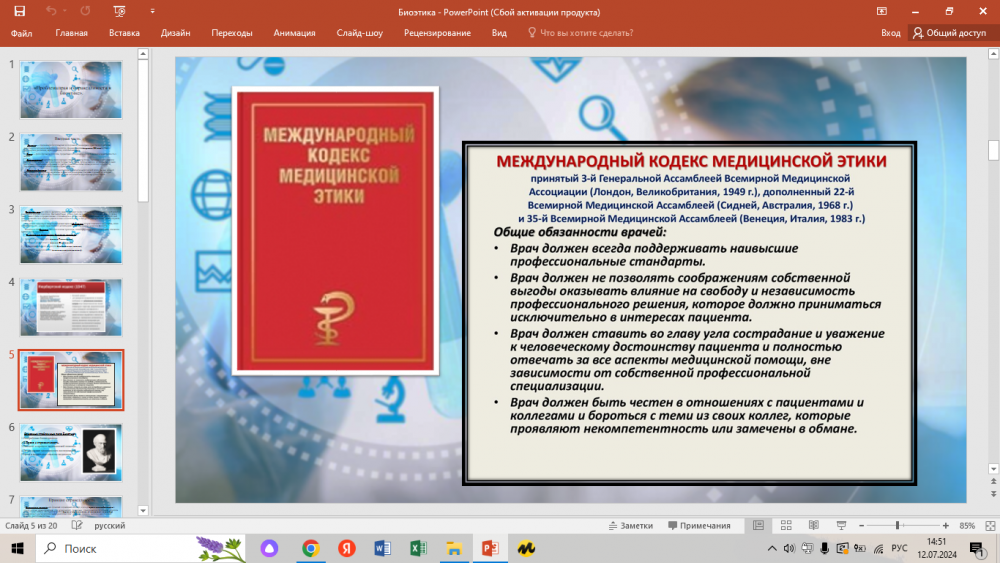Show hidden system tray icons chevron
1000x563 pixels.
tap(772, 548)
